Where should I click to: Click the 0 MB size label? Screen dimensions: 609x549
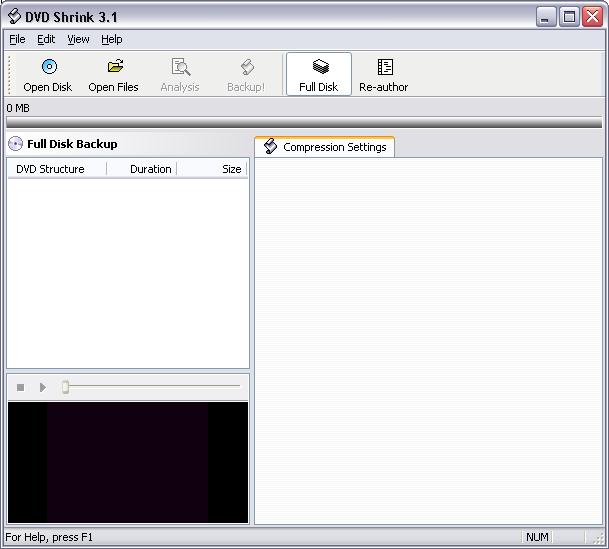(18, 108)
